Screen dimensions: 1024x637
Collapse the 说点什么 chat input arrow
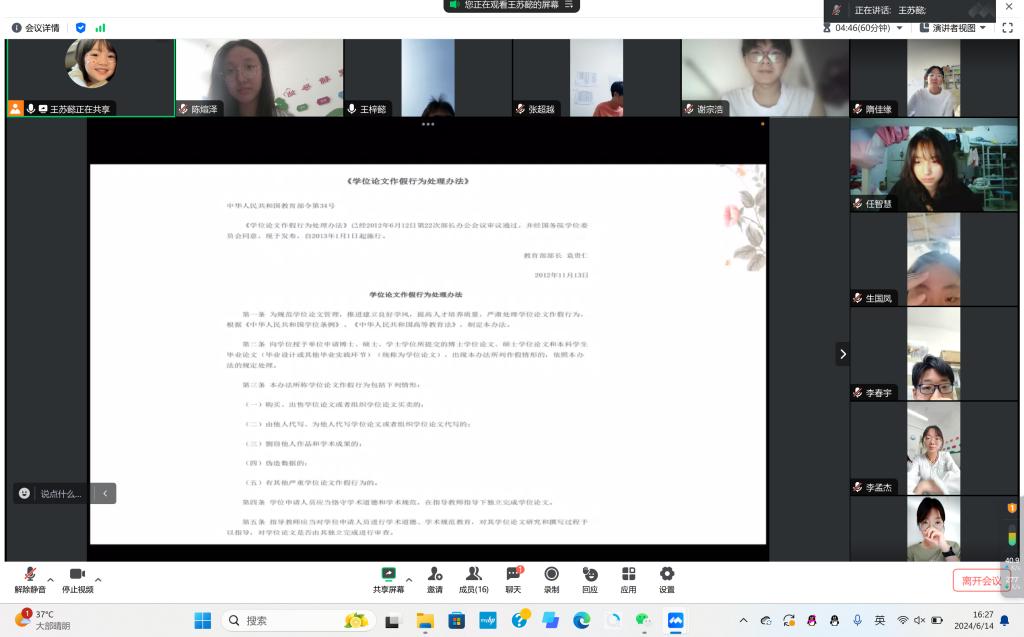[x=105, y=493]
